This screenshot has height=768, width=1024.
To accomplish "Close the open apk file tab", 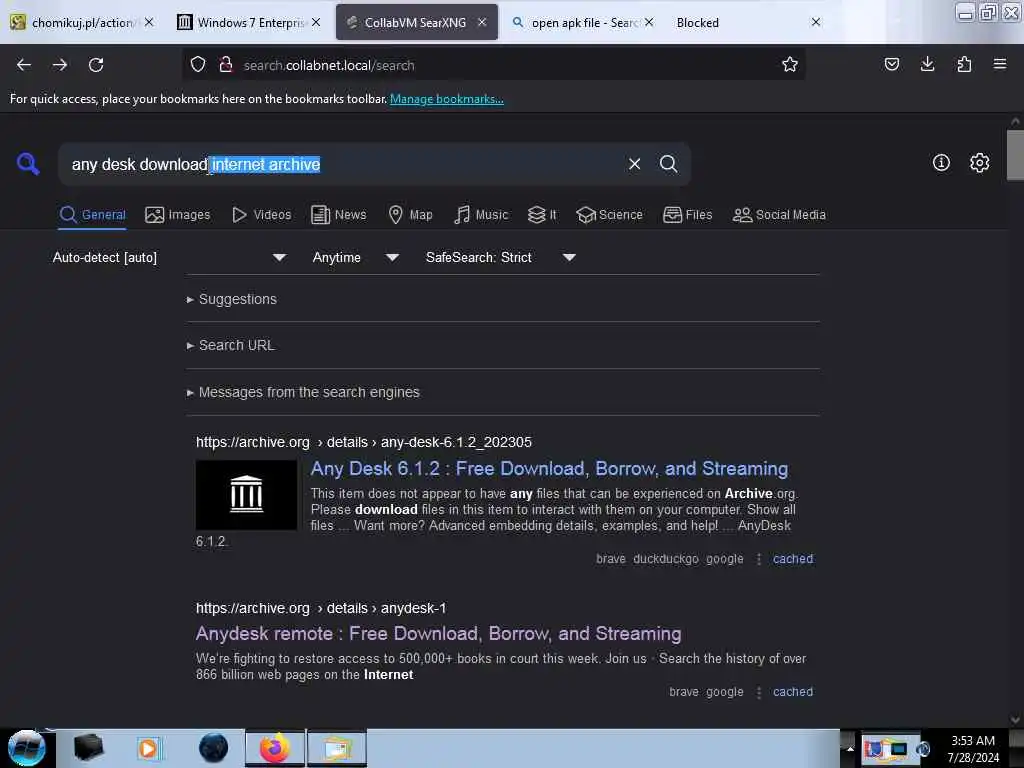I will (648, 22).
